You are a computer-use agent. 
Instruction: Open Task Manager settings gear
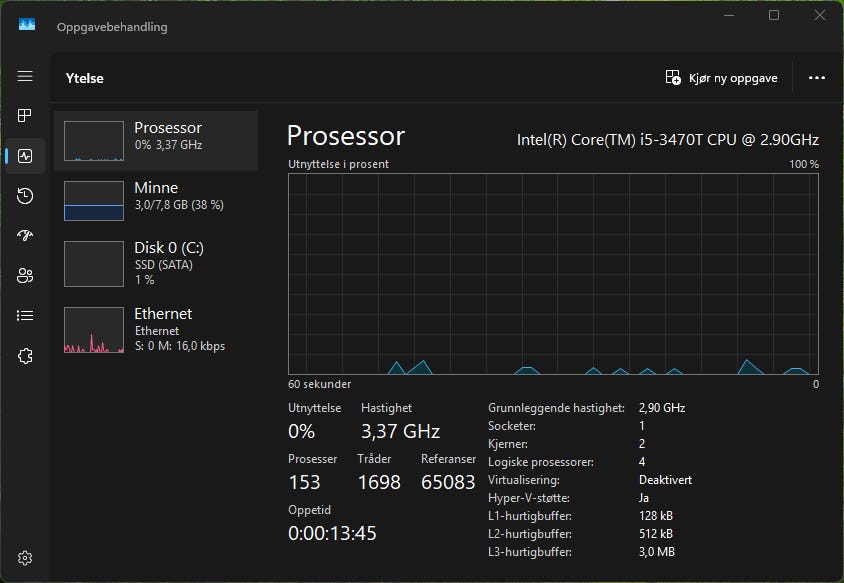[x=25, y=558]
